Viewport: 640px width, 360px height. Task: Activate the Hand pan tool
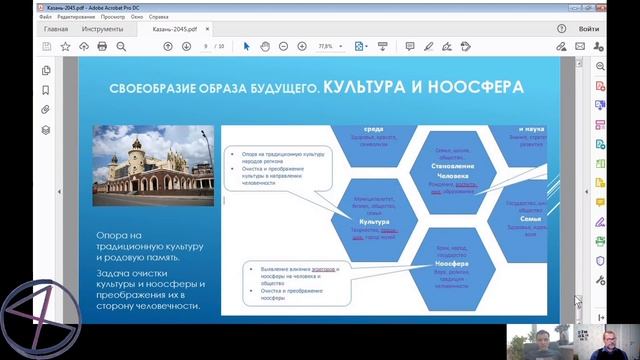coord(265,47)
